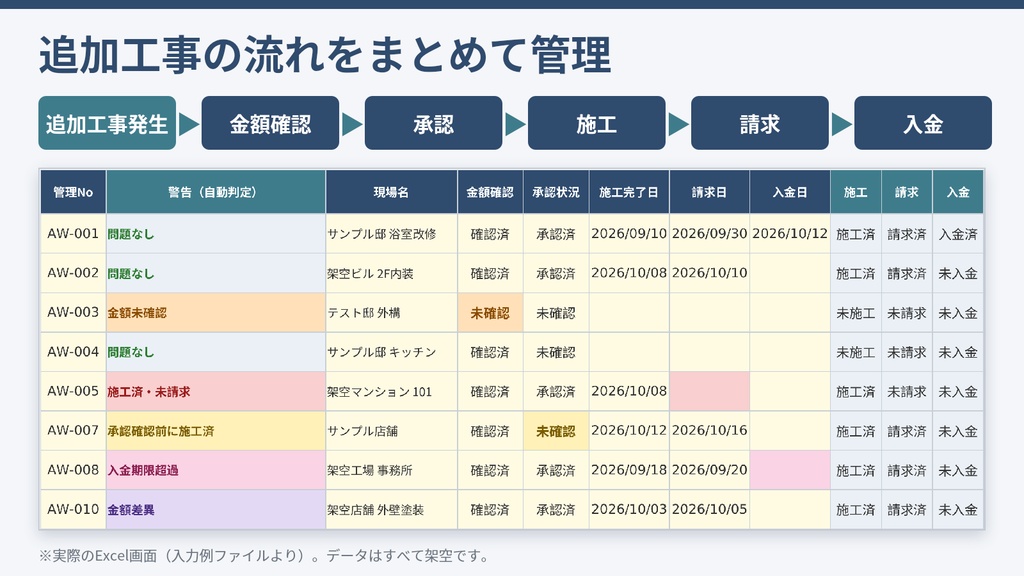1024x576 pixels.
Task: Click the 施工 step box in the flow
Action: 597,123
